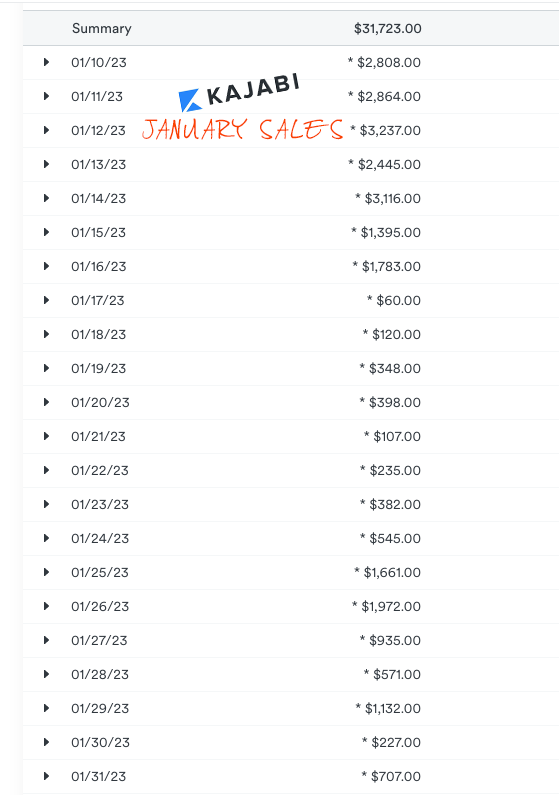Click the Summary header label
Viewport: 559px width, 795px height.
pyautogui.click(x=101, y=28)
